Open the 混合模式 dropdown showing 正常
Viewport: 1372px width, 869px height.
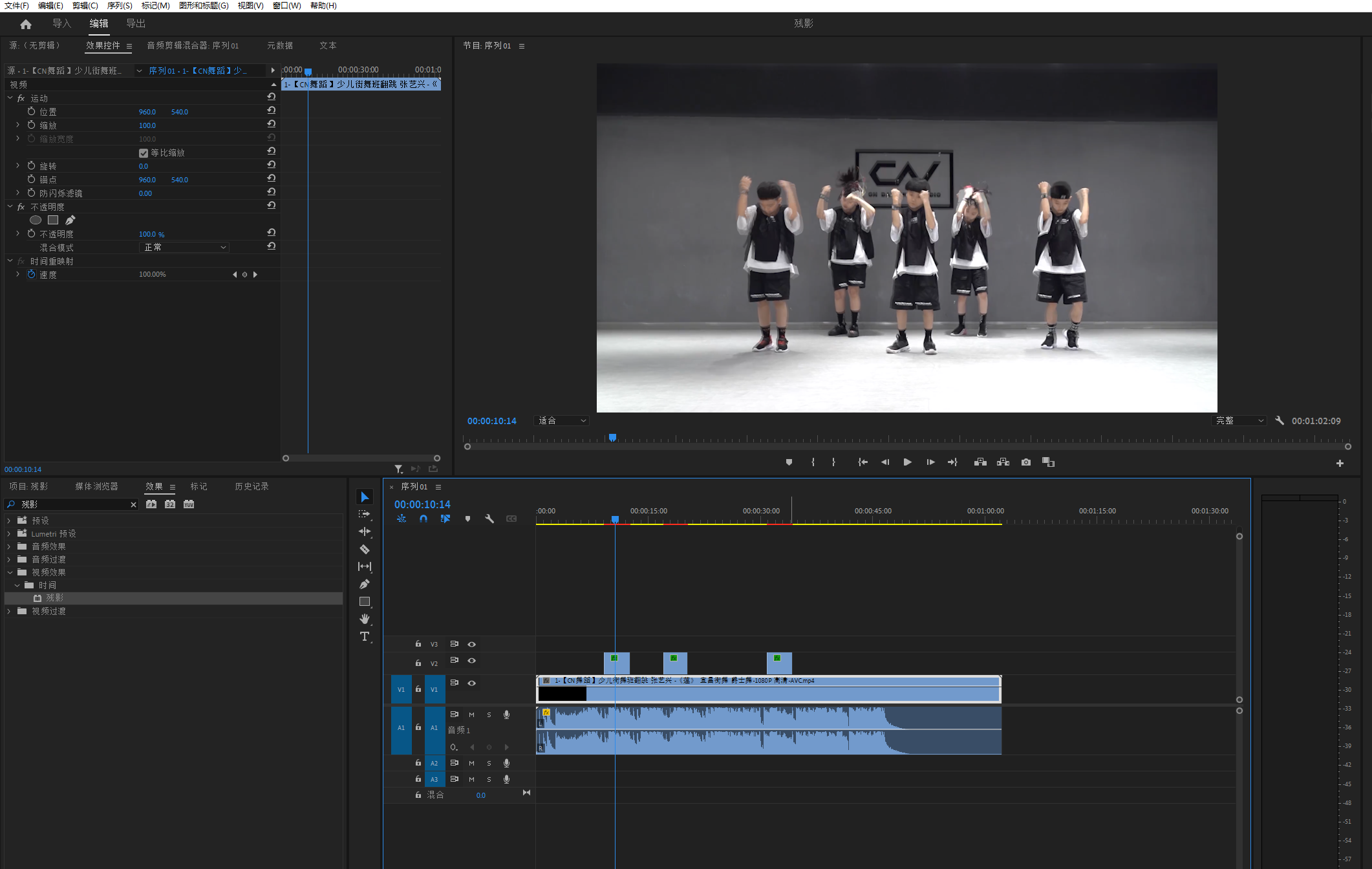tap(184, 248)
